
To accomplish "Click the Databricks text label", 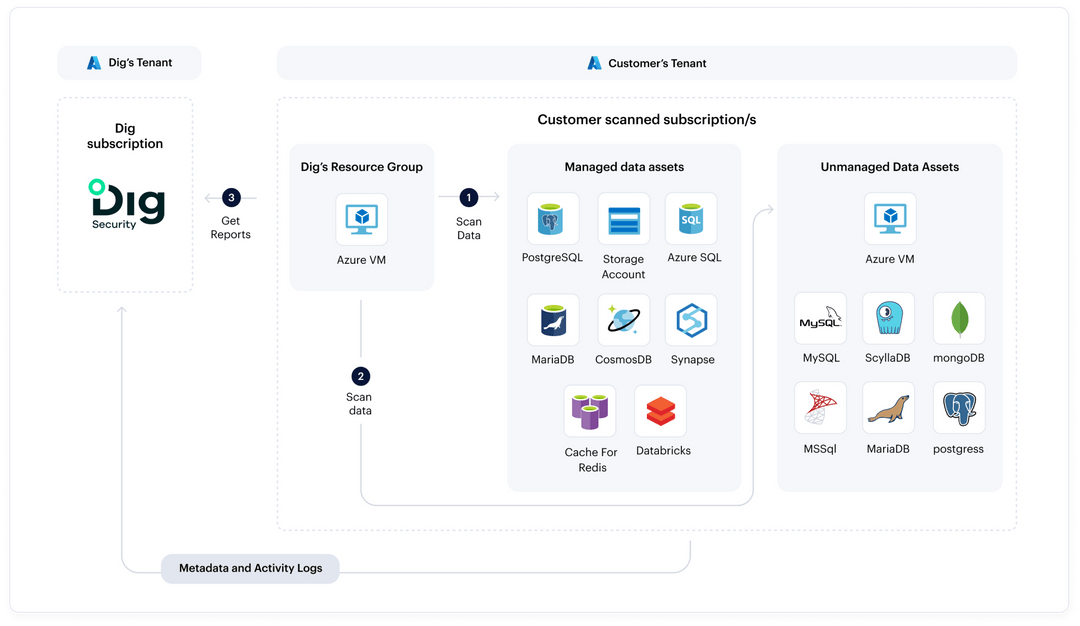I will 663,450.
